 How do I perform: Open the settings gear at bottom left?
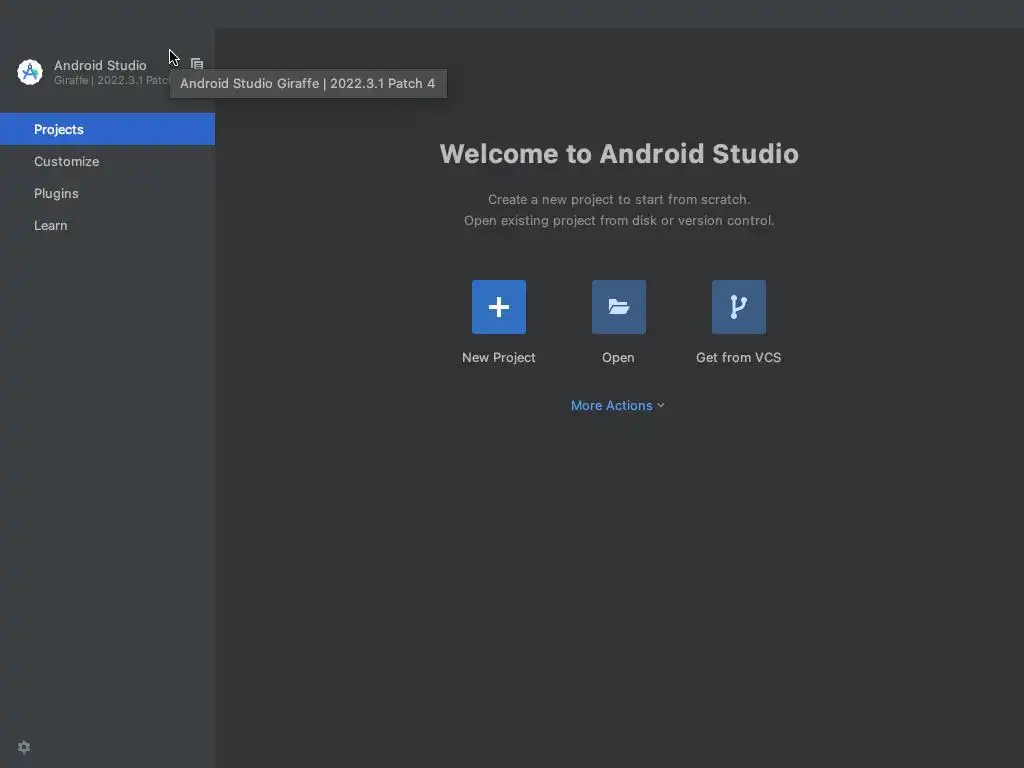tap(24, 747)
